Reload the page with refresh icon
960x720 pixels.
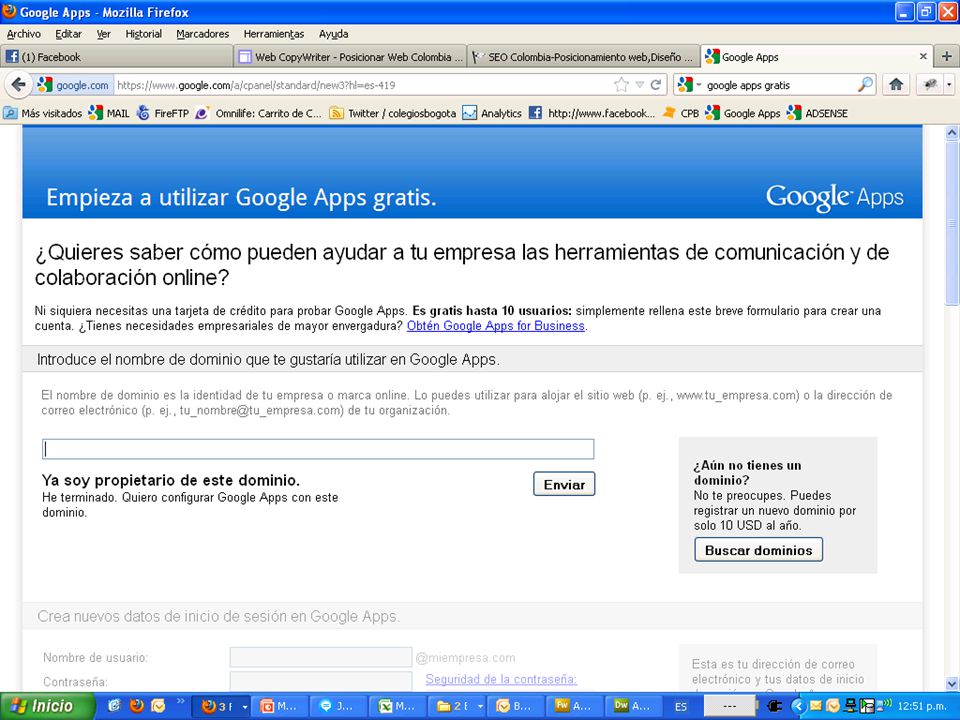tap(656, 85)
